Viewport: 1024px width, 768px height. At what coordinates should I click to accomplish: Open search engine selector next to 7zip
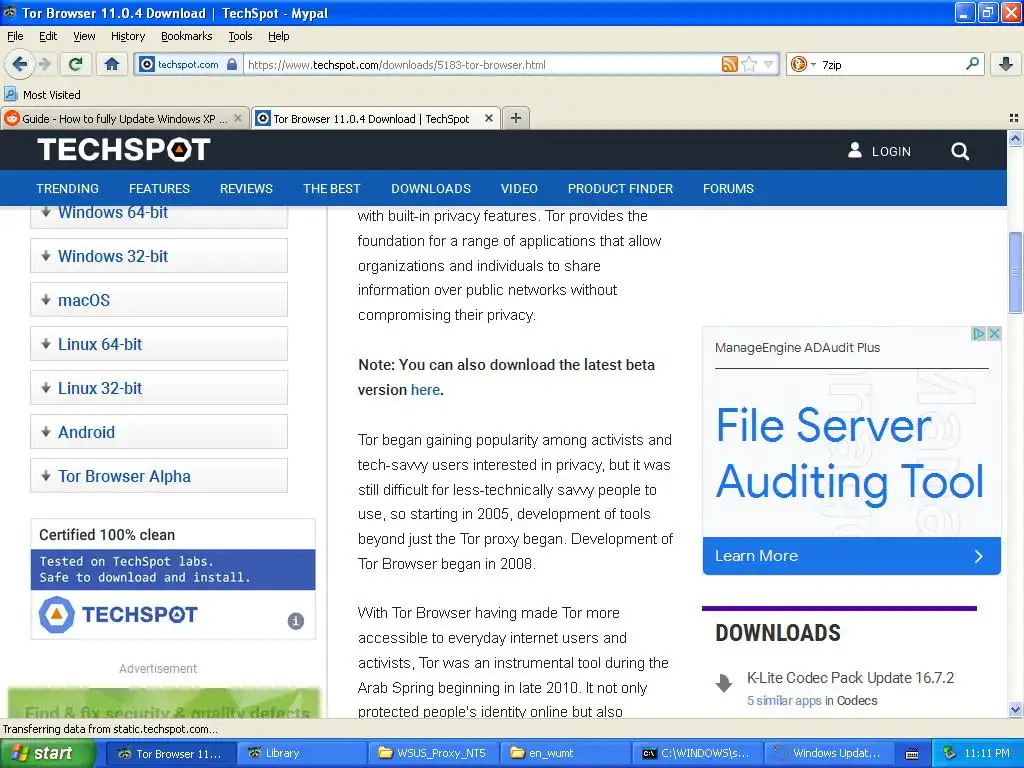point(803,64)
